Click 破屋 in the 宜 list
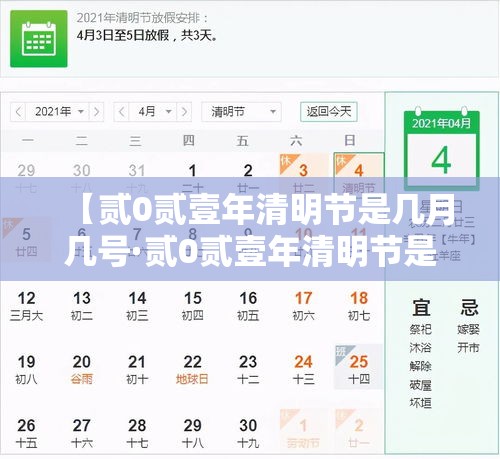 421,385
